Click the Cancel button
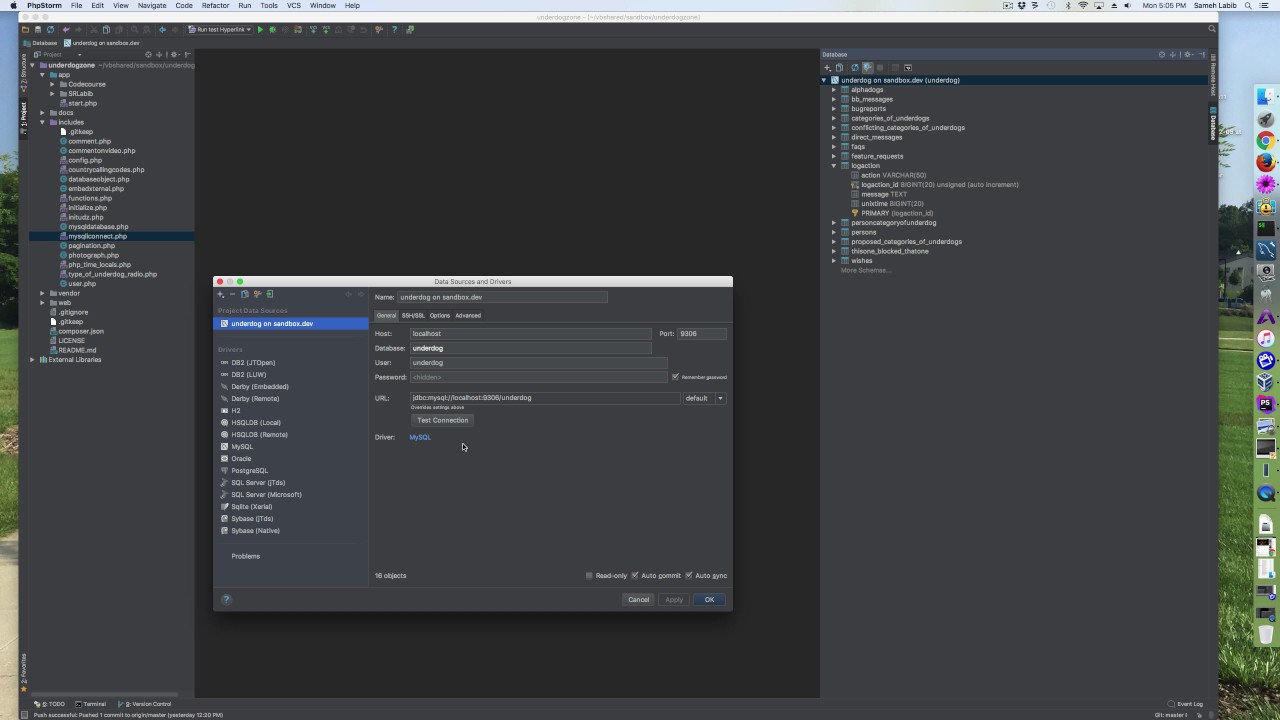Viewport: 1280px width, 720px height. click(x=639, y=600)
